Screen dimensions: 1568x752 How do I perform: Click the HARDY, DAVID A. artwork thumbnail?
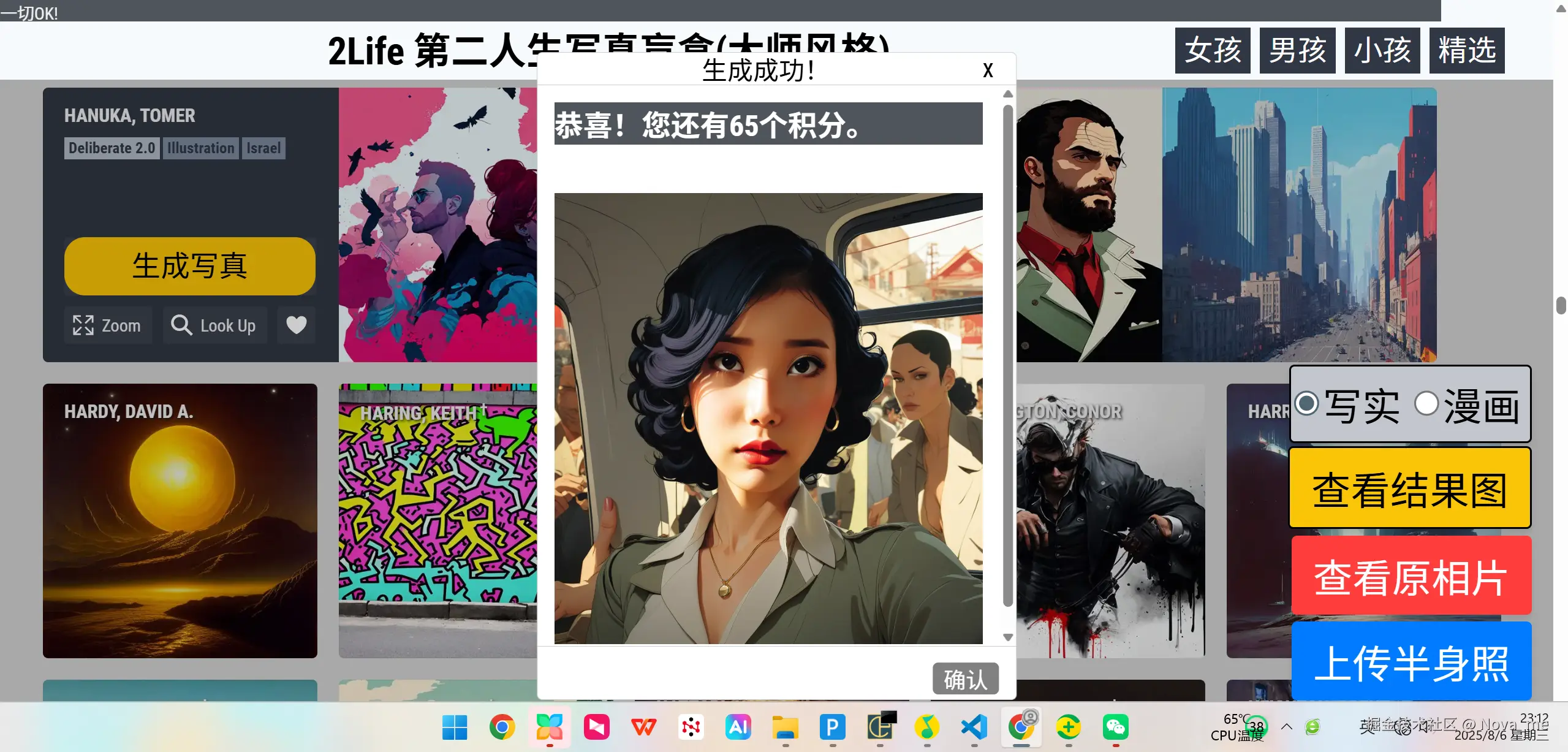[x=180, y=522]
